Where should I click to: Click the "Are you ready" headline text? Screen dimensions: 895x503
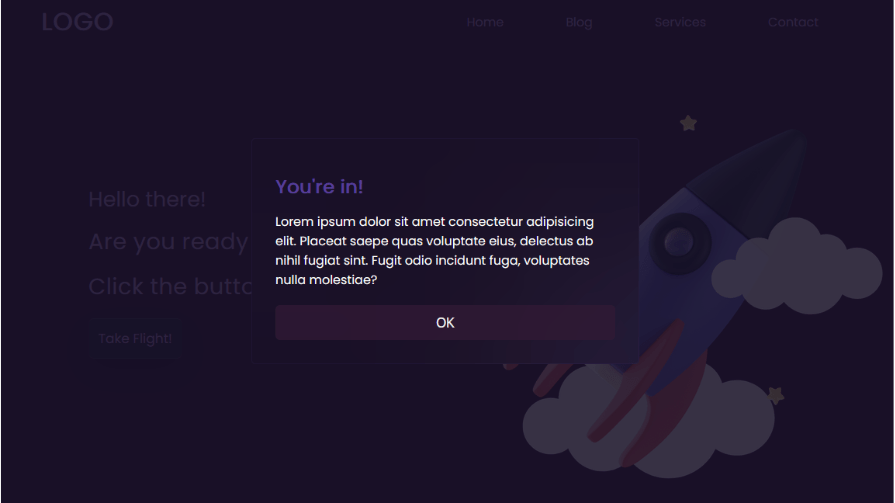point(168,242)
